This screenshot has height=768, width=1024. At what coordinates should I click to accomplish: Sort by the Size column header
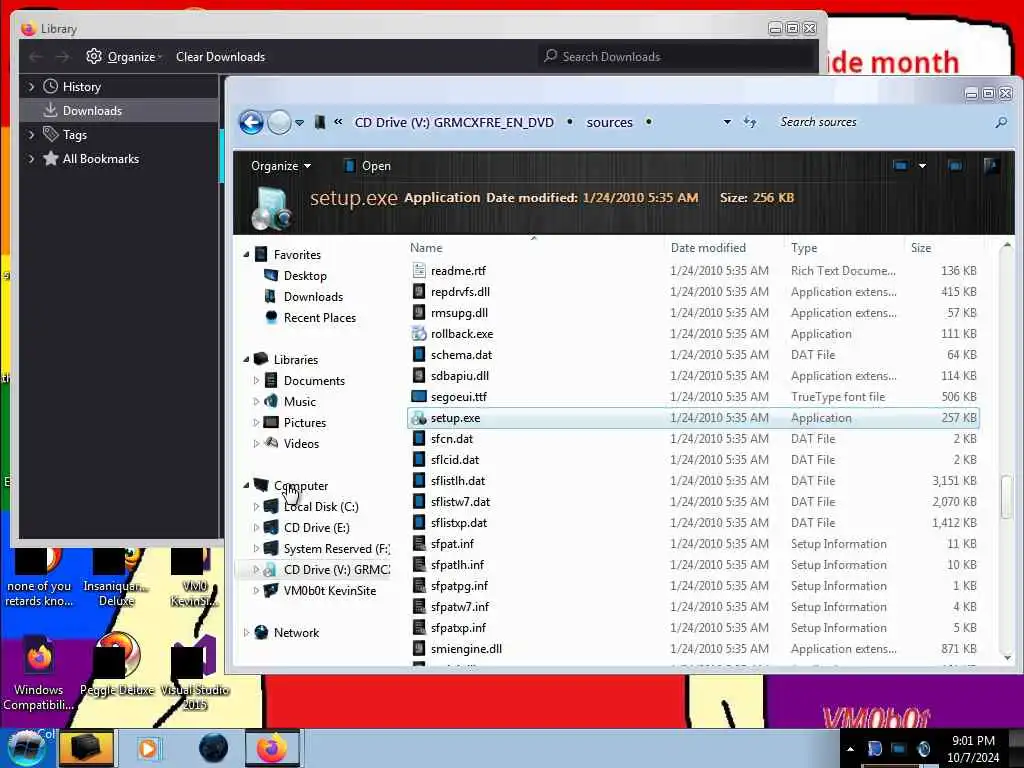coord(921,248)
